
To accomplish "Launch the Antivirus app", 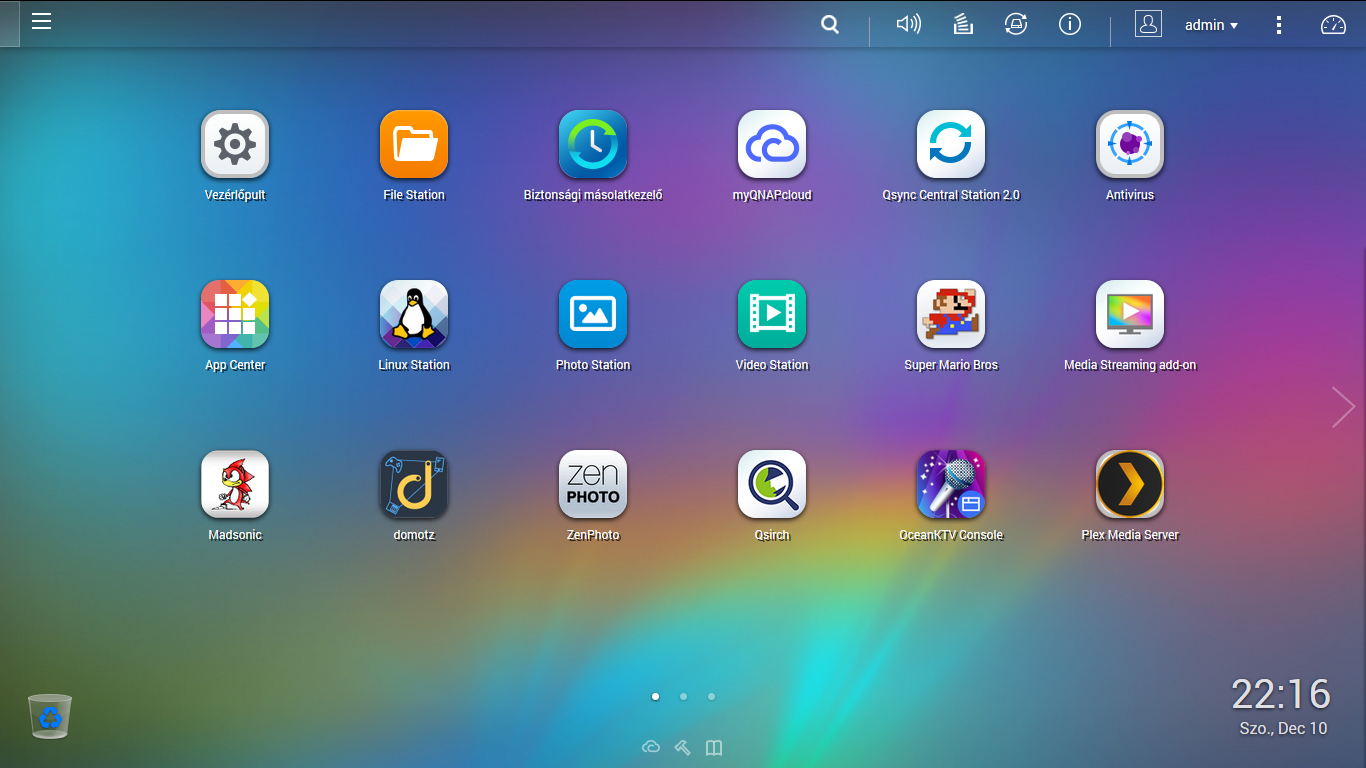I will tap(1130, 143).
